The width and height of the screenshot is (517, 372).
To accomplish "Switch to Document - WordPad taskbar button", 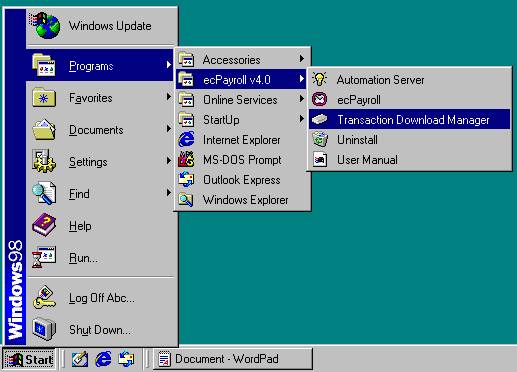I will coord(233,359).
